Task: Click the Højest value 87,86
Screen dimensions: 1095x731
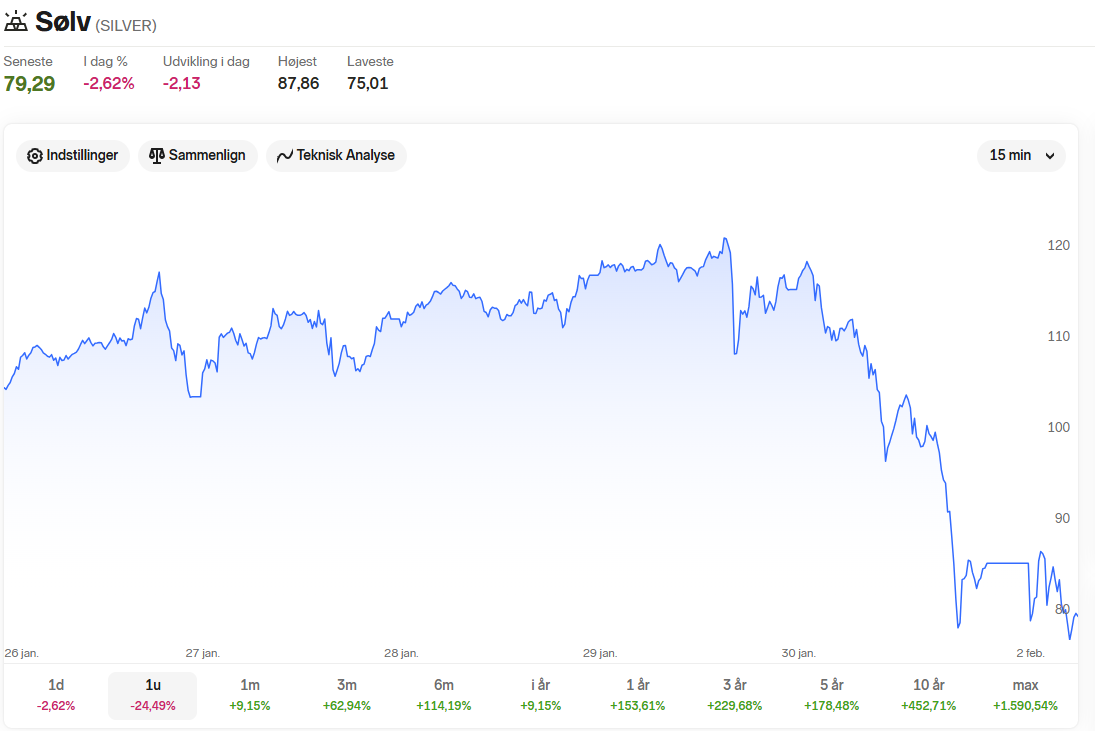Action: pyautogui.click(x=298, y=83)
